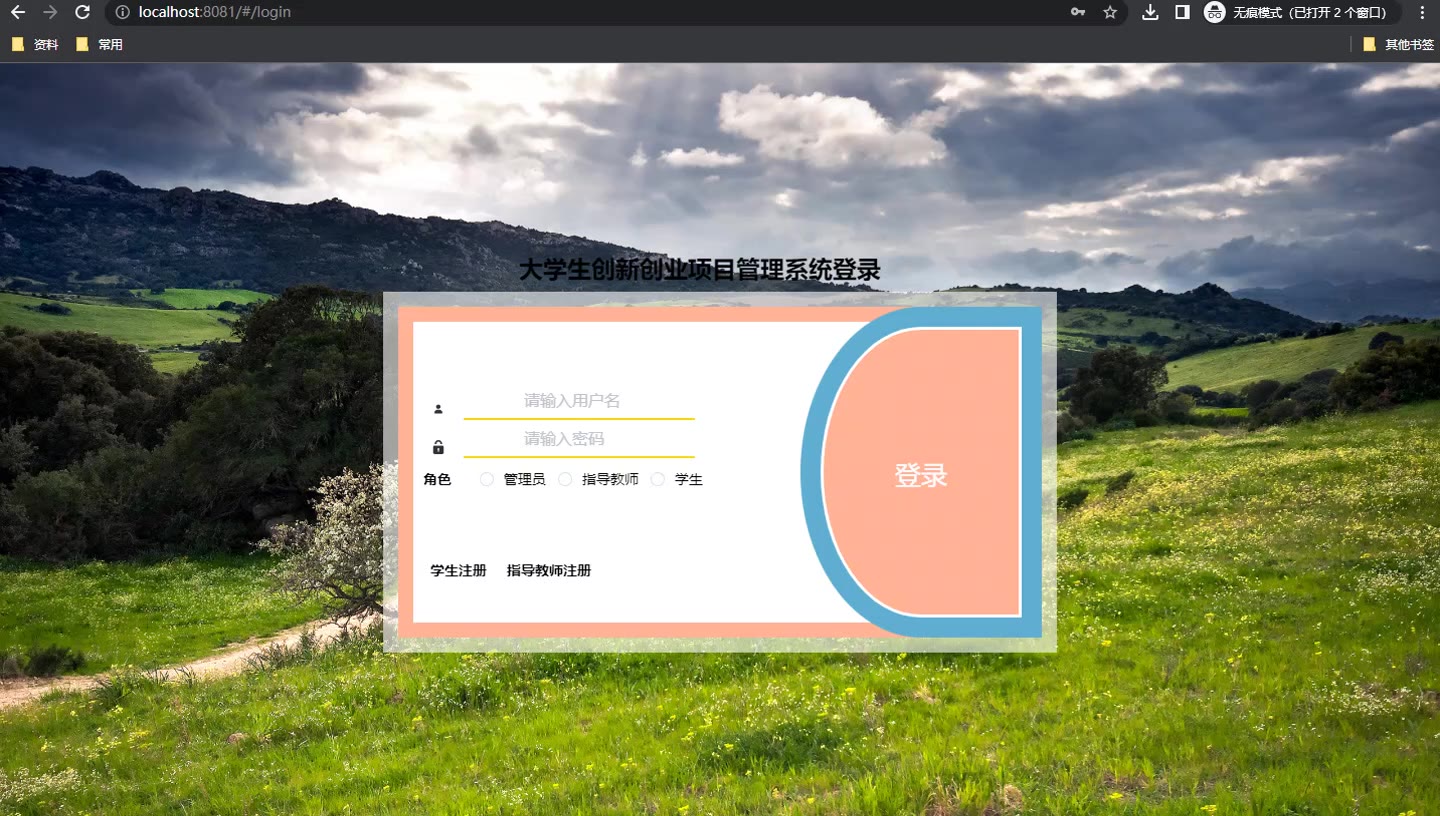Viewport: 1440px width, 816px height.
Task: Toggle the browser side panel icon
Action: tap(1182, 12)
